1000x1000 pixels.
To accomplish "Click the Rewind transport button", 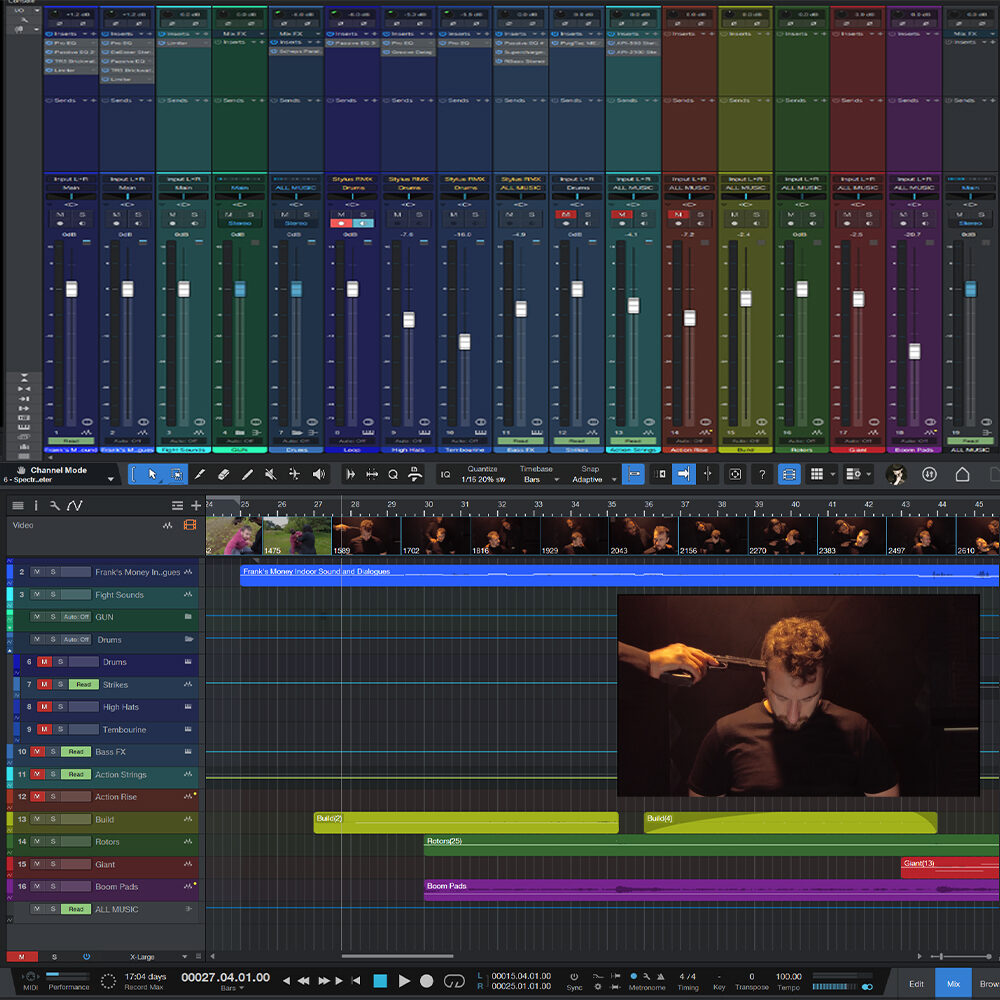I will pyautogui.click(x=304, y=981).
